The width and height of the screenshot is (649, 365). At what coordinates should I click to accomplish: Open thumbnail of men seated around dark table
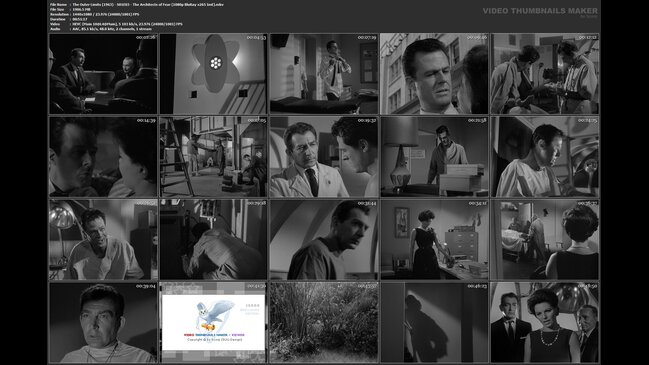tap(103, 74)
